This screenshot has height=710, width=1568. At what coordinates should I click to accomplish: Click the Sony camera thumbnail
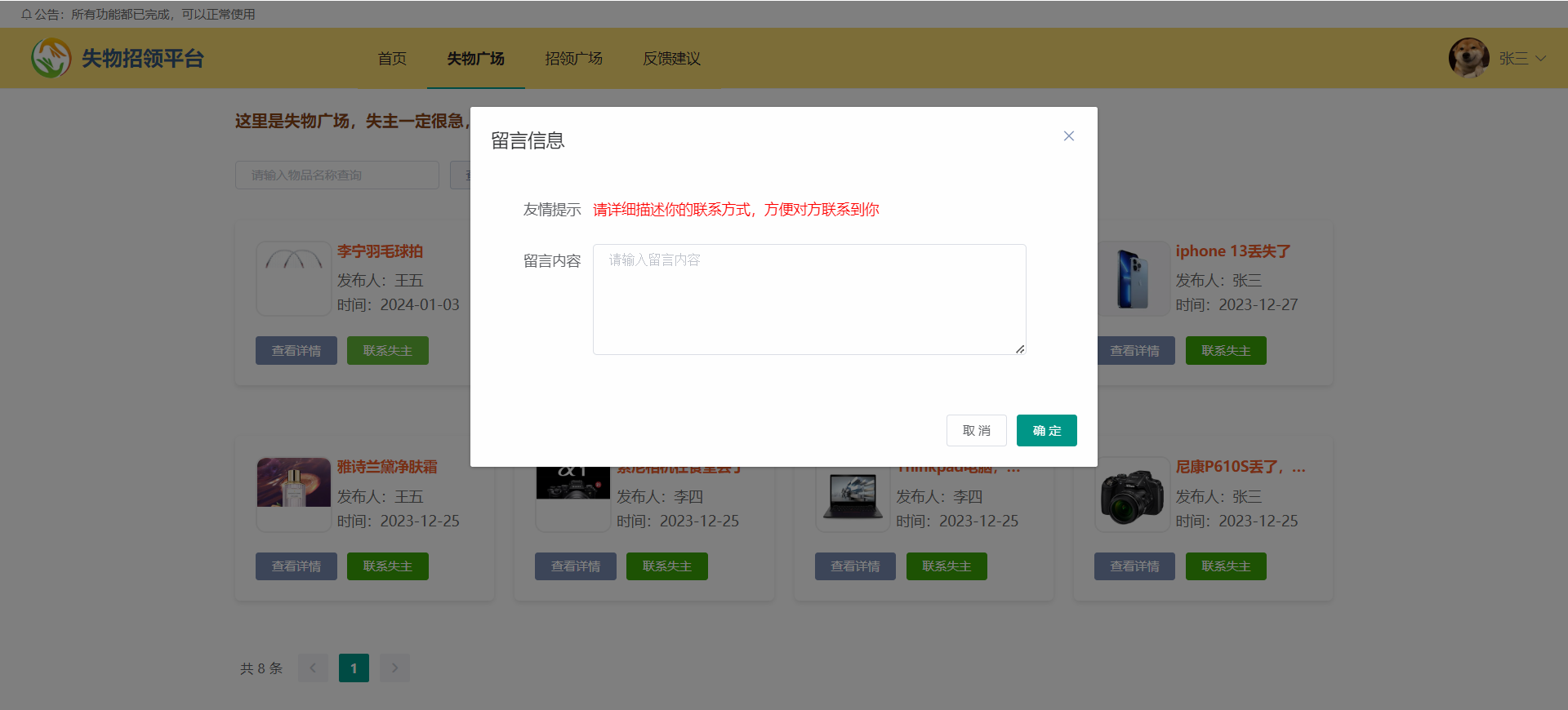[573, 499]
